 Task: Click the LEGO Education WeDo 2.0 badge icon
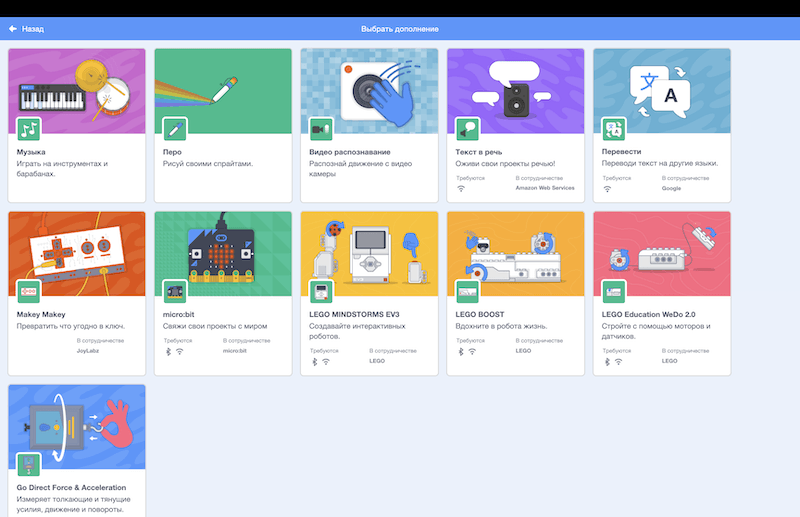coord(613,292)
